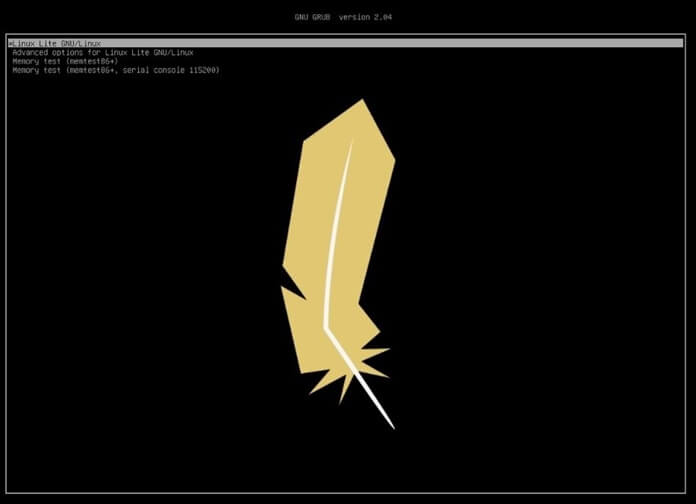The width and height of the screenshot is (696, 504).
Task: Select the highlighted Linux Lite GNU/Linux entry
Action: click(x=346, y=43)
